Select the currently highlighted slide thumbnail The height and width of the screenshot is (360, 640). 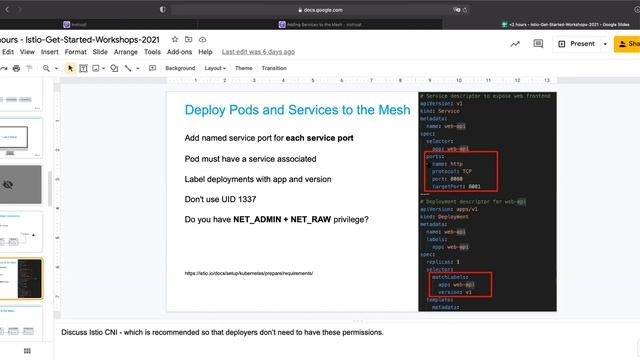[x=21, y=278]
